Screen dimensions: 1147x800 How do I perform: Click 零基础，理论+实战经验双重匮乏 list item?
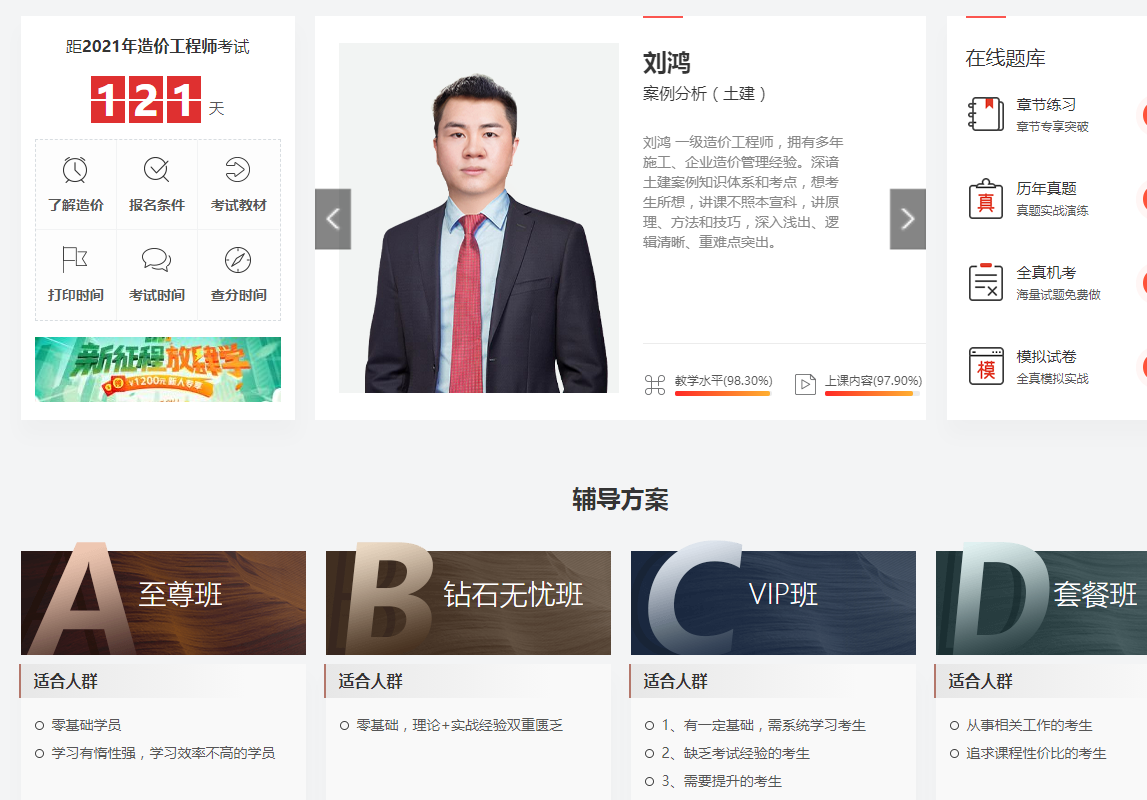tap(459, 725)
